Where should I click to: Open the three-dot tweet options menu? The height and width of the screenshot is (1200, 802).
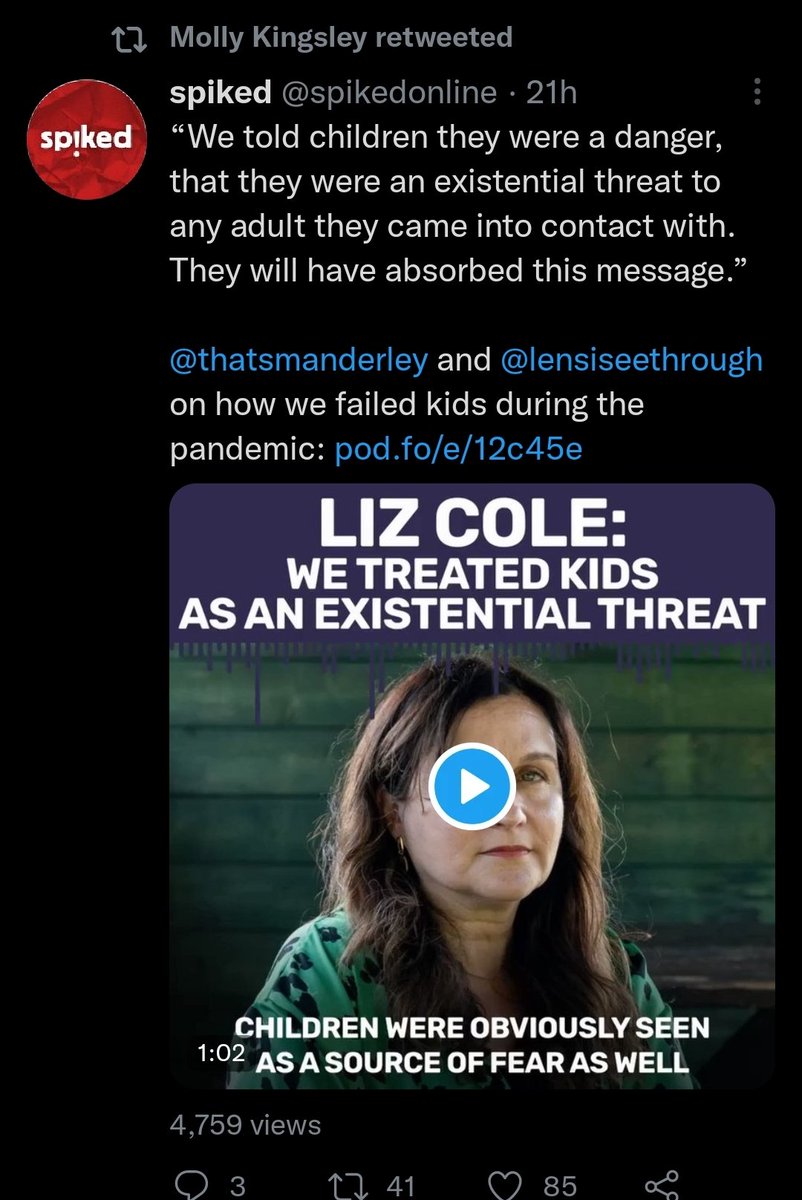(x=756, y=93)
